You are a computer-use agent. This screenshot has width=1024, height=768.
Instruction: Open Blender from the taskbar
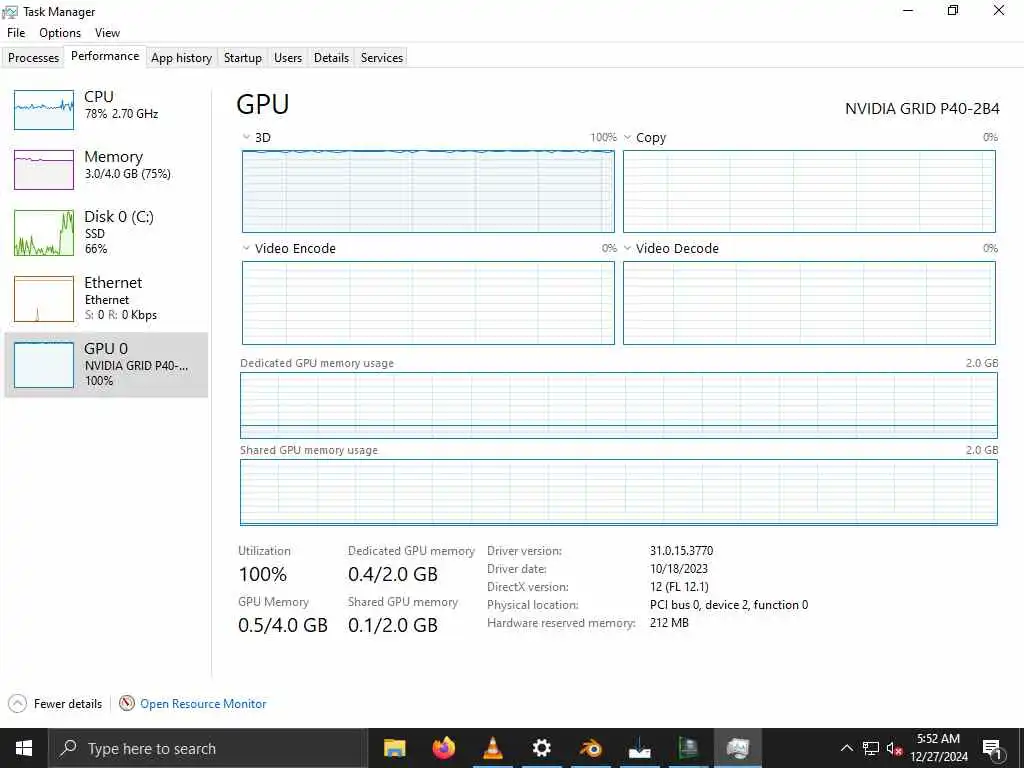click(x=590, y=748)
